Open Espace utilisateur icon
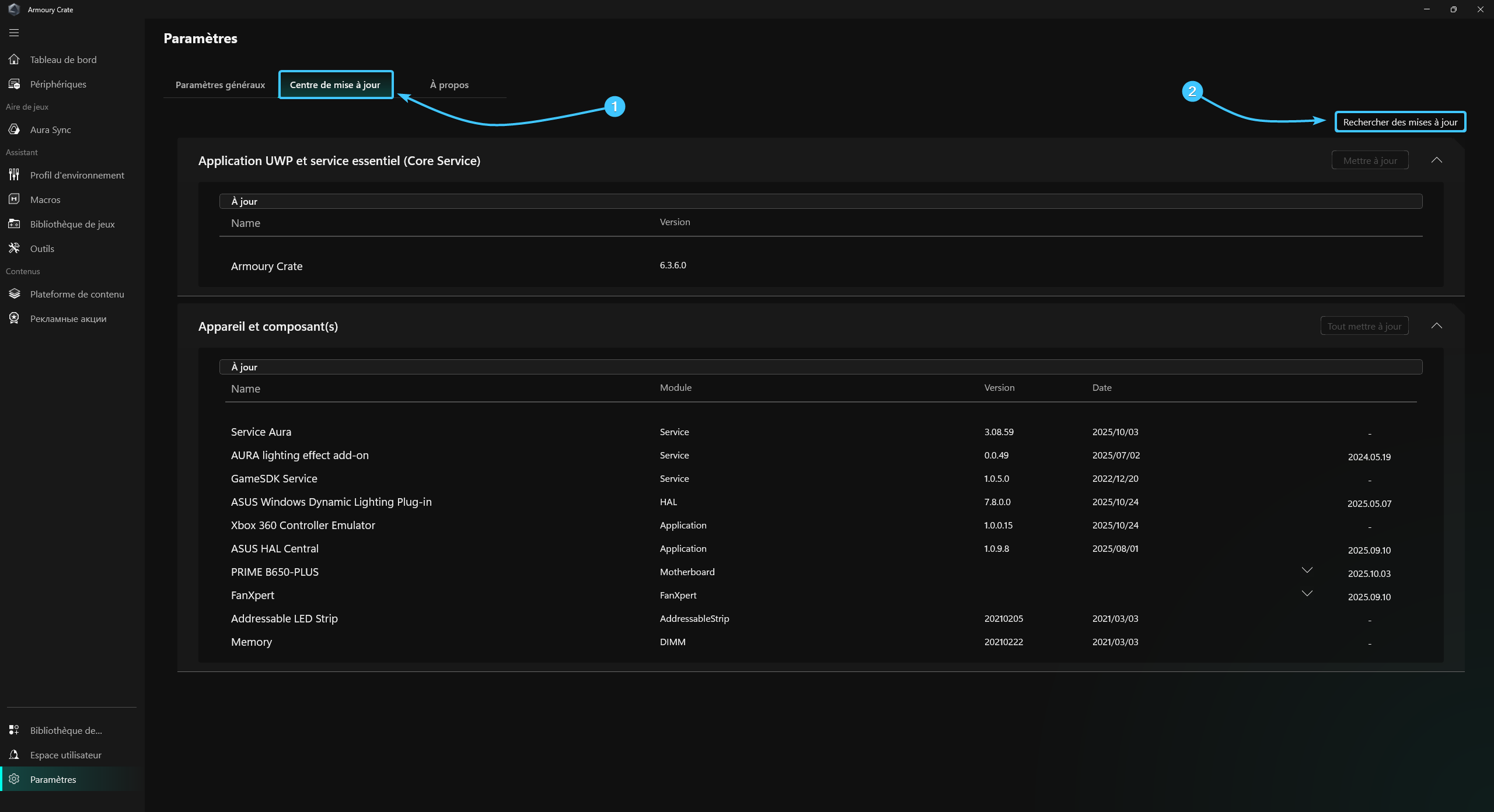The width and height of the screenshot is (1494, 812). coord(15,755)
